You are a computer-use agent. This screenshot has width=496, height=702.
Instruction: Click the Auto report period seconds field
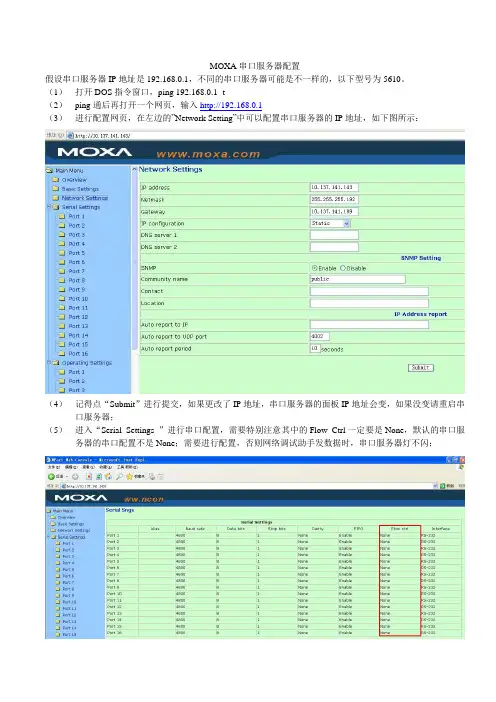point(315,348)
